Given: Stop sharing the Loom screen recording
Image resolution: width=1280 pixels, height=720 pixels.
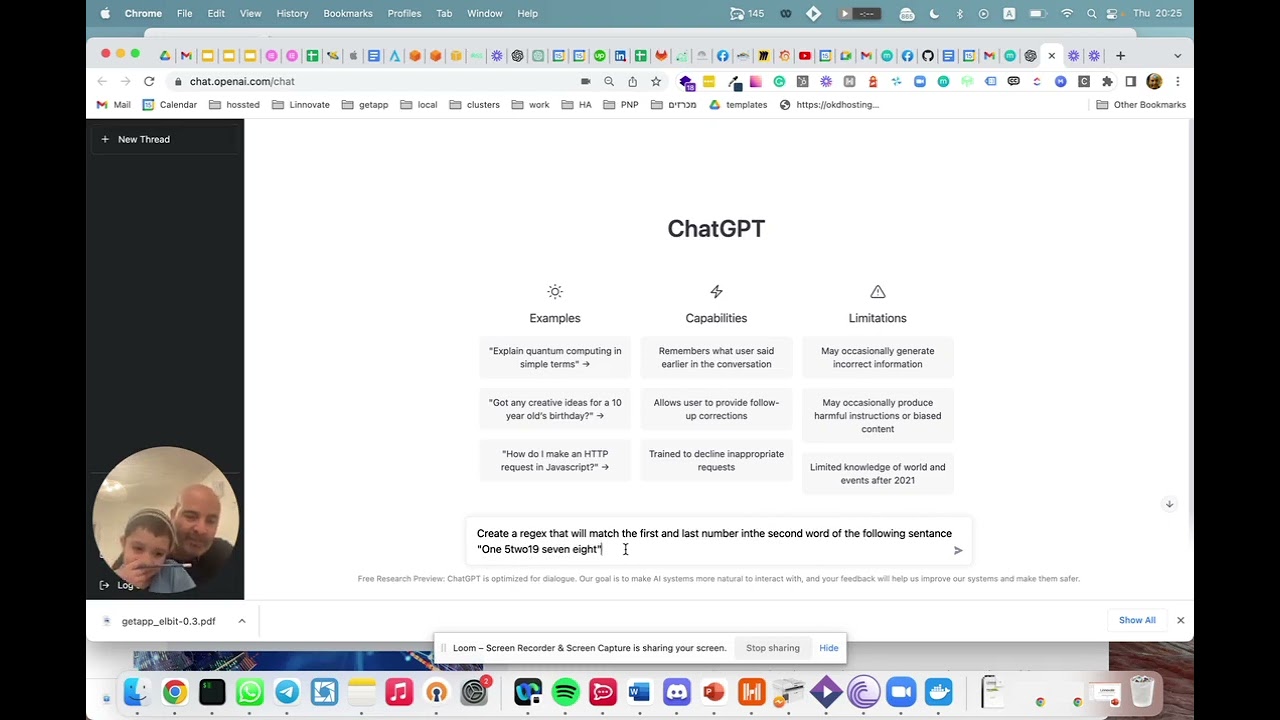Looking at the screenshot, I should (x=772, y=648).
